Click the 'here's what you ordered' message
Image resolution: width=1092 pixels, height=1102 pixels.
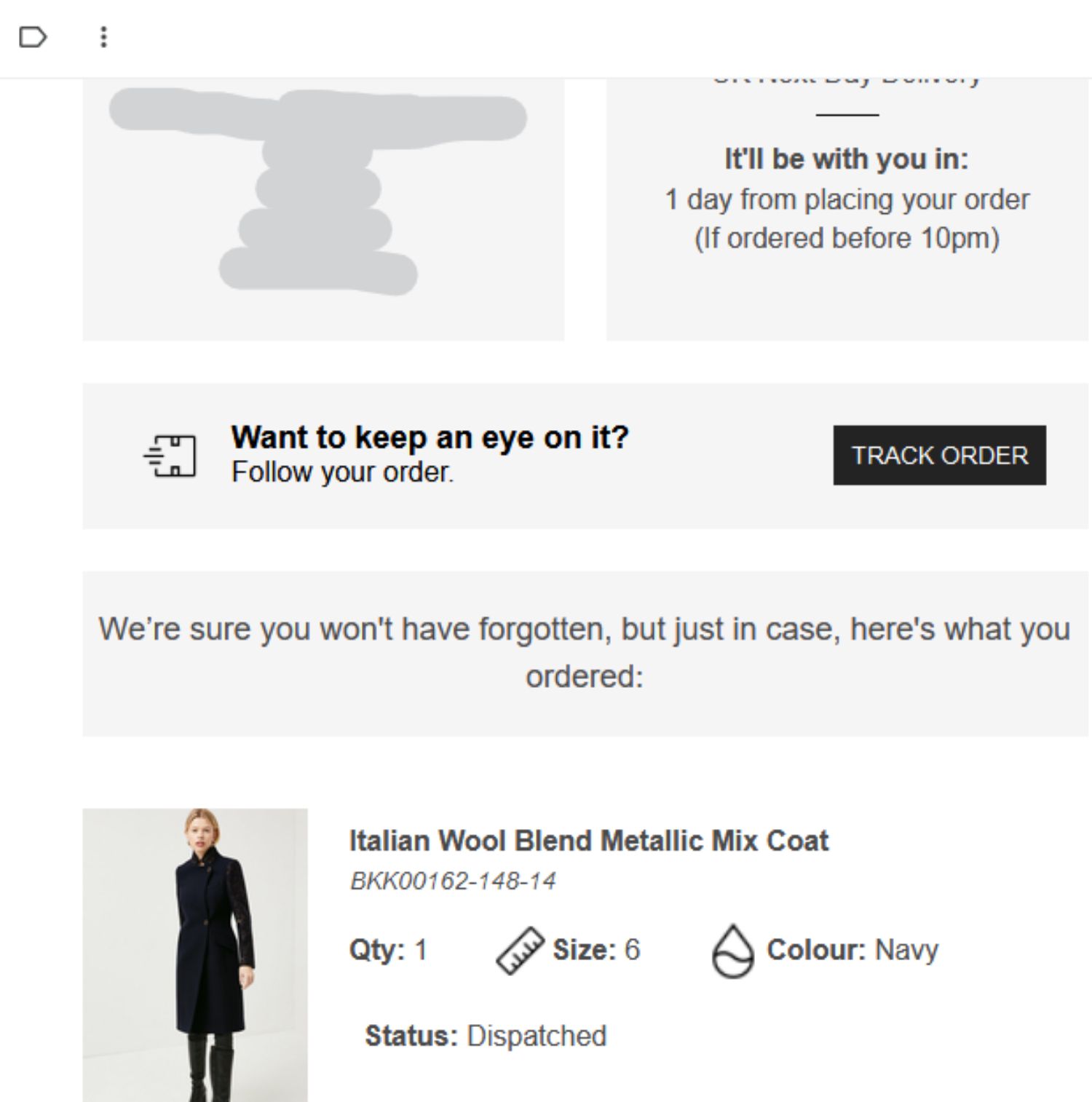(x=585, y=652)
